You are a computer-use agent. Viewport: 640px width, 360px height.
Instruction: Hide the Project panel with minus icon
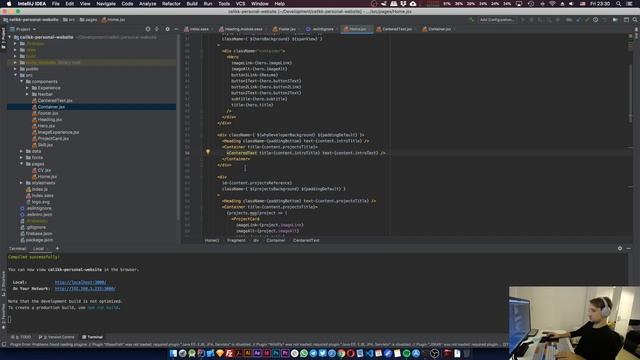(176, 29)
